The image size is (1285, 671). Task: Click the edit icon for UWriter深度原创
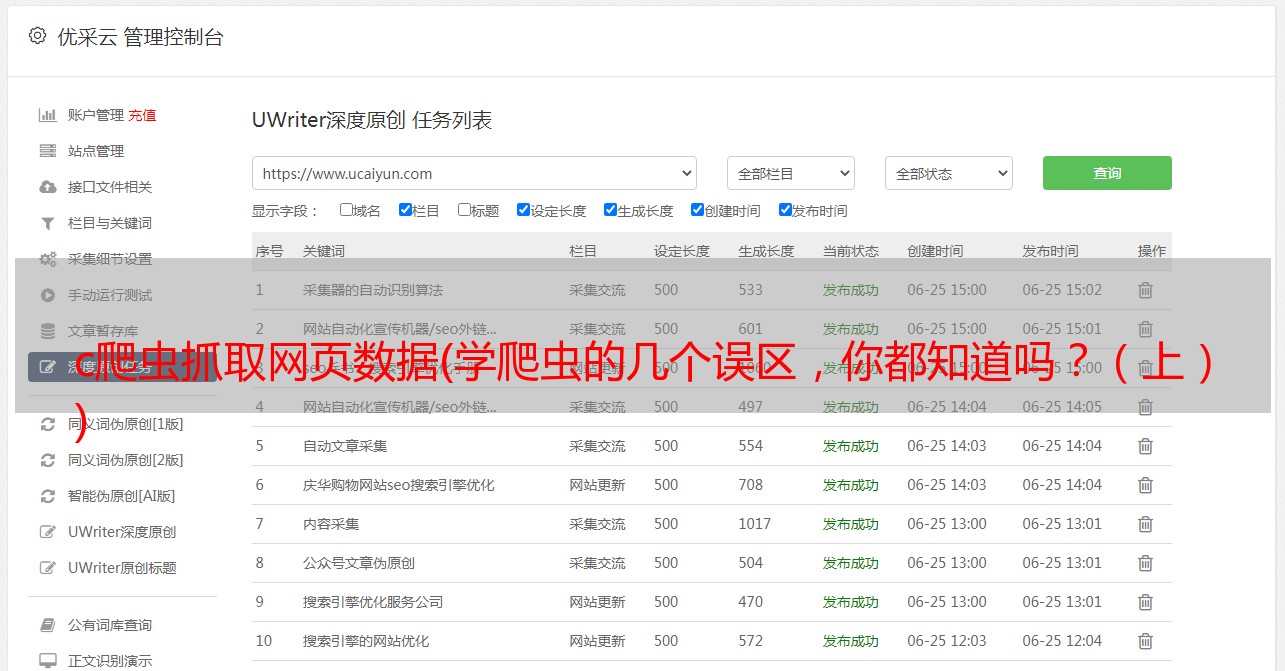pos(47,532)
